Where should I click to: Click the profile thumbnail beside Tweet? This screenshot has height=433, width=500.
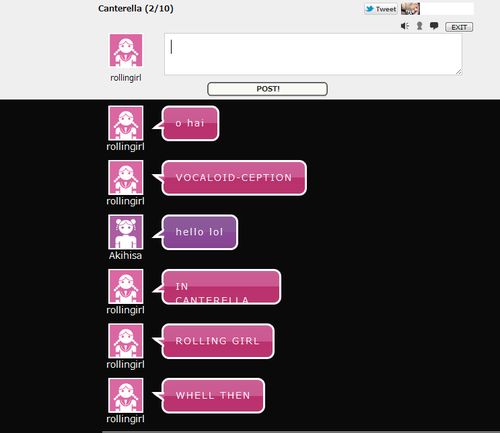tap(410, 9)
